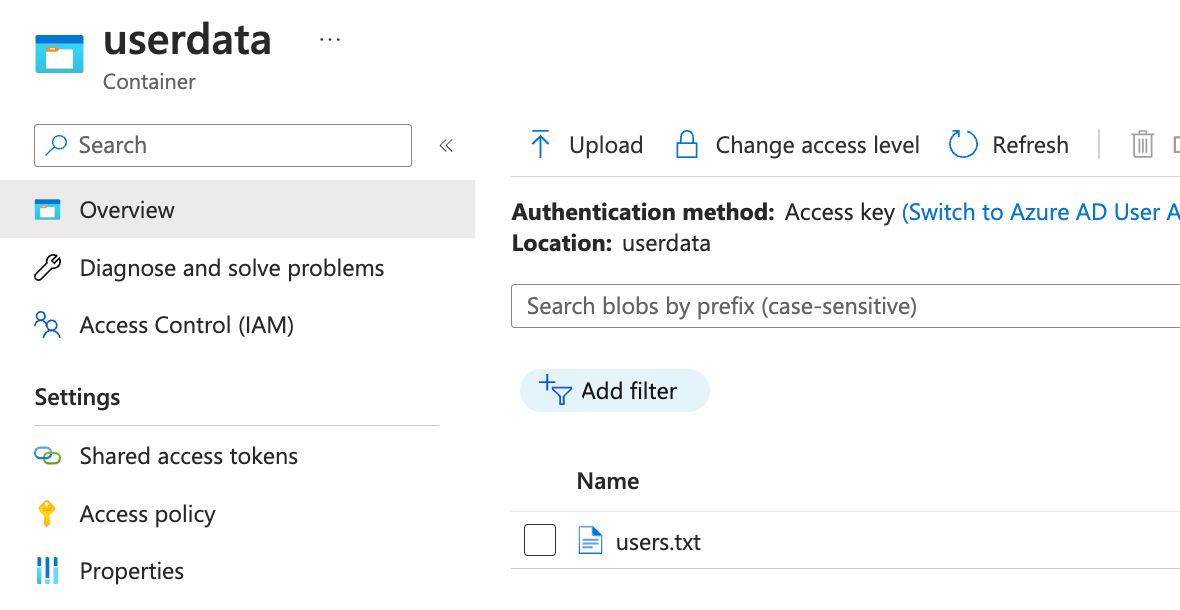Click Switch to Azure AD User link
The image size is (1180, 610).
click(x=1040, y=212)
